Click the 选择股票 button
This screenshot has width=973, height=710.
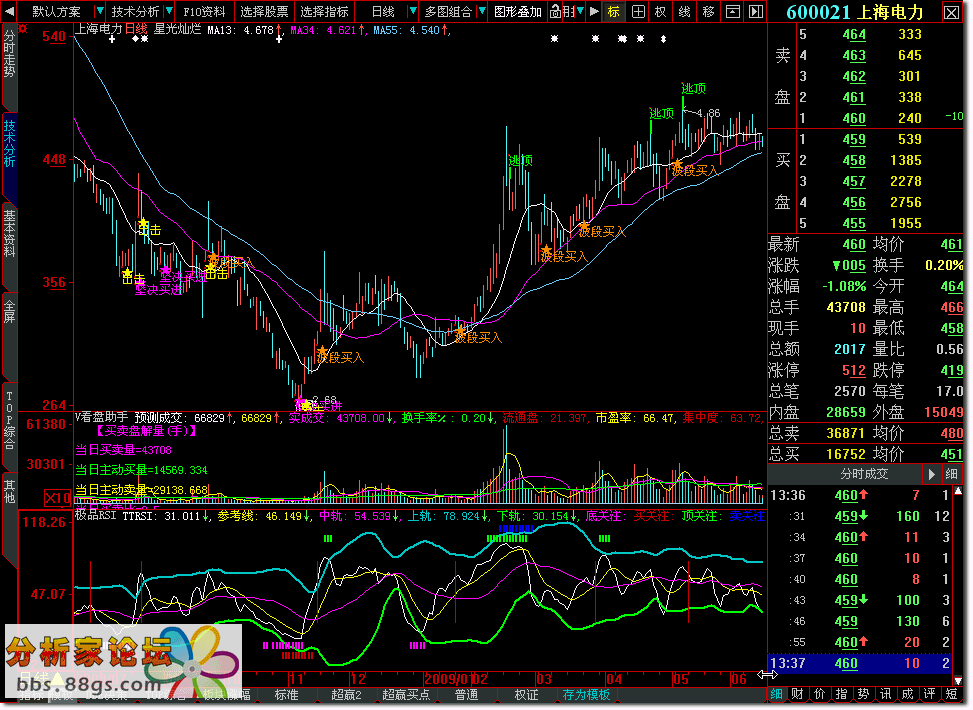coord(264,11)
